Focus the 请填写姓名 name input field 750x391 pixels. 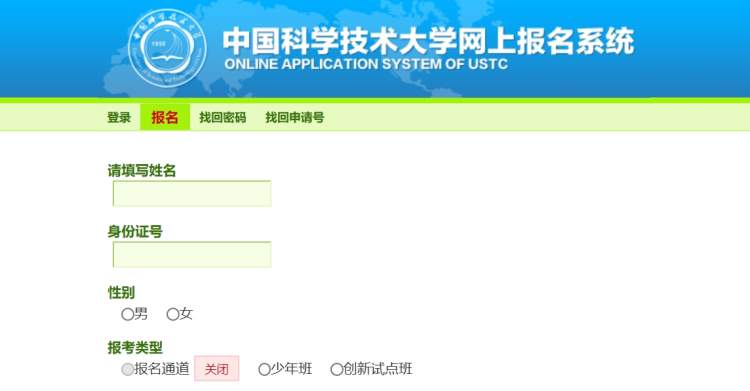pos(192,193)
